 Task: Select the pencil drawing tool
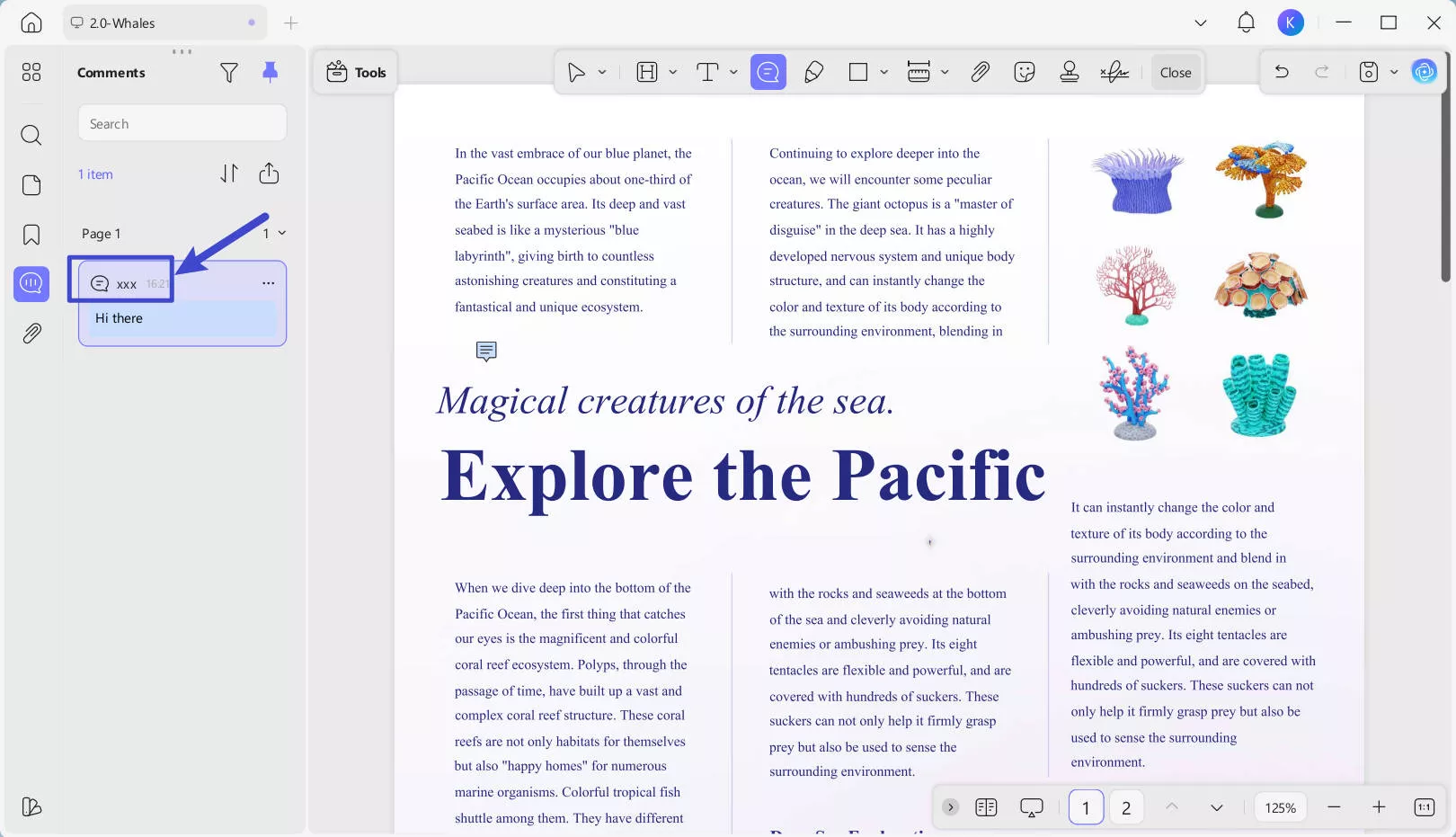point(813,72)
